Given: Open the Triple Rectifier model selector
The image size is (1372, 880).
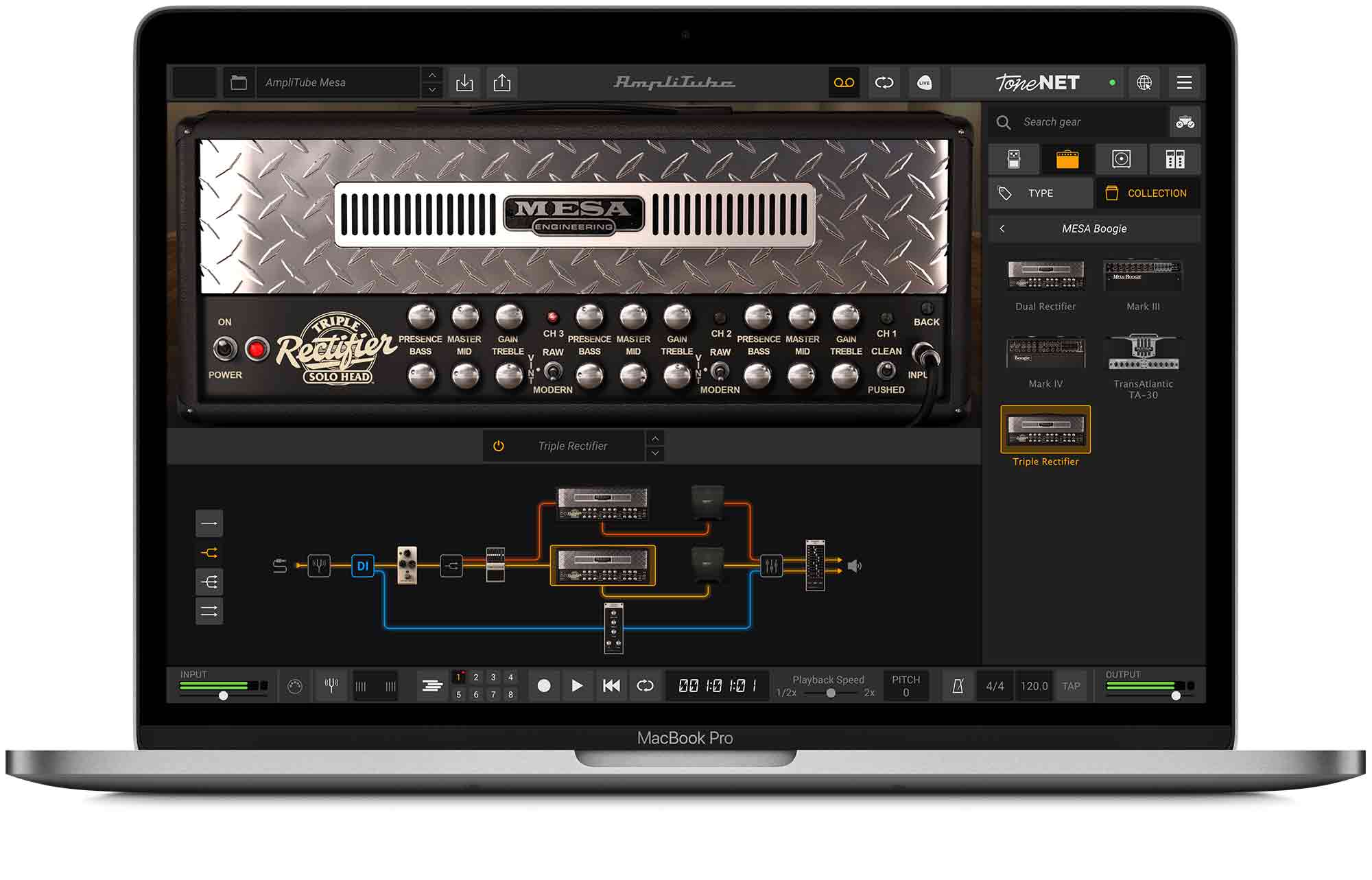Looking at the screenshot, I should click(573, 446).
